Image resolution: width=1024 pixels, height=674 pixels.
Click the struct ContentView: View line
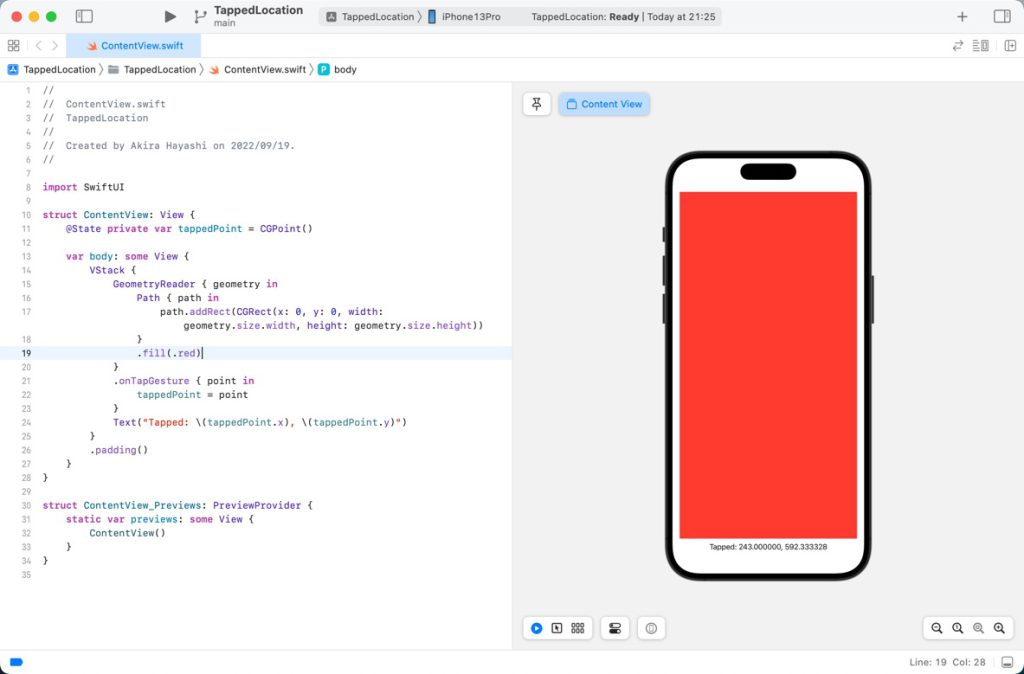point(119,215)
